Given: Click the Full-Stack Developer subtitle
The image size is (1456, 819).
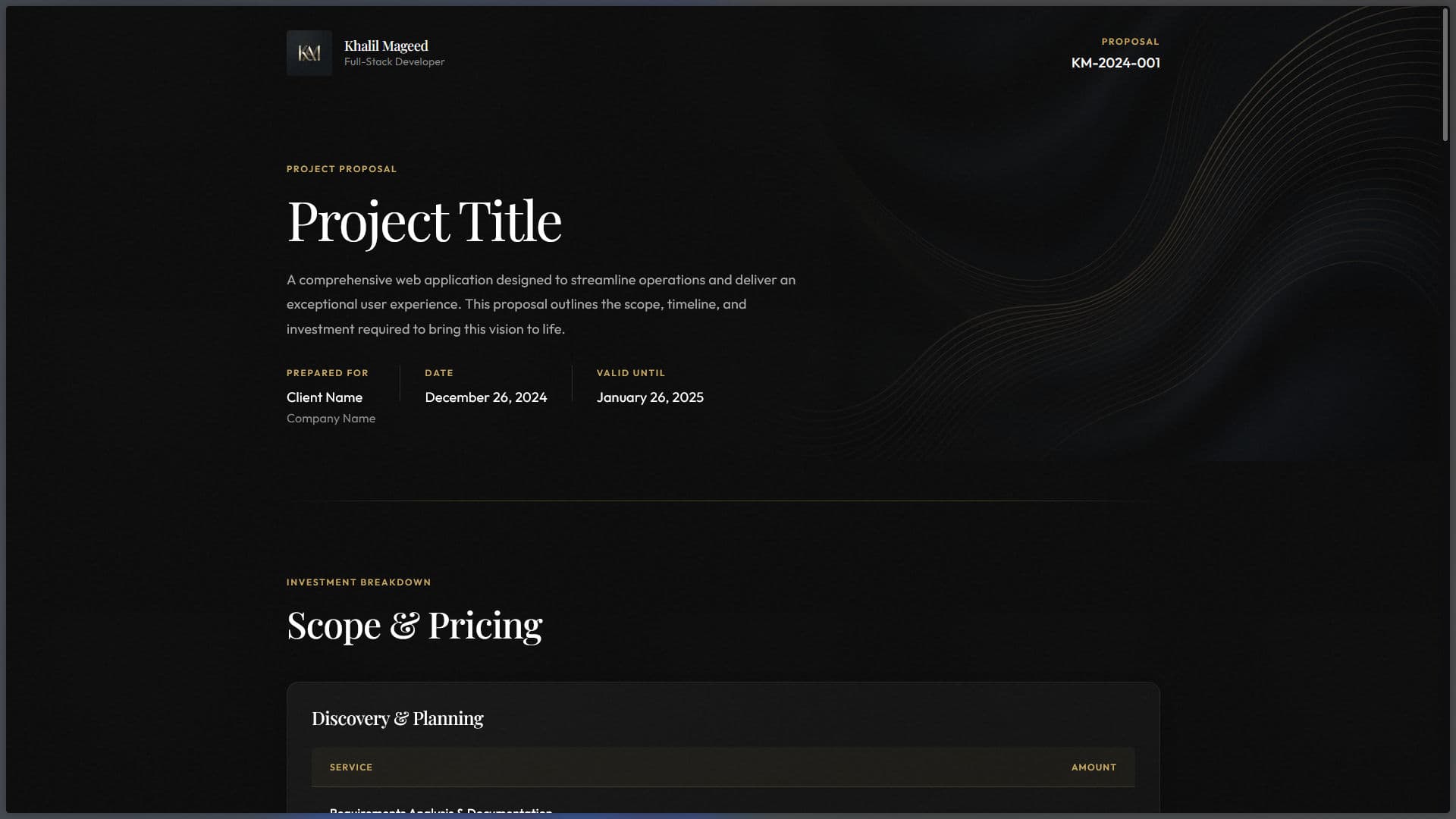Looking at the screenshot, I should (x=394, y=62).
